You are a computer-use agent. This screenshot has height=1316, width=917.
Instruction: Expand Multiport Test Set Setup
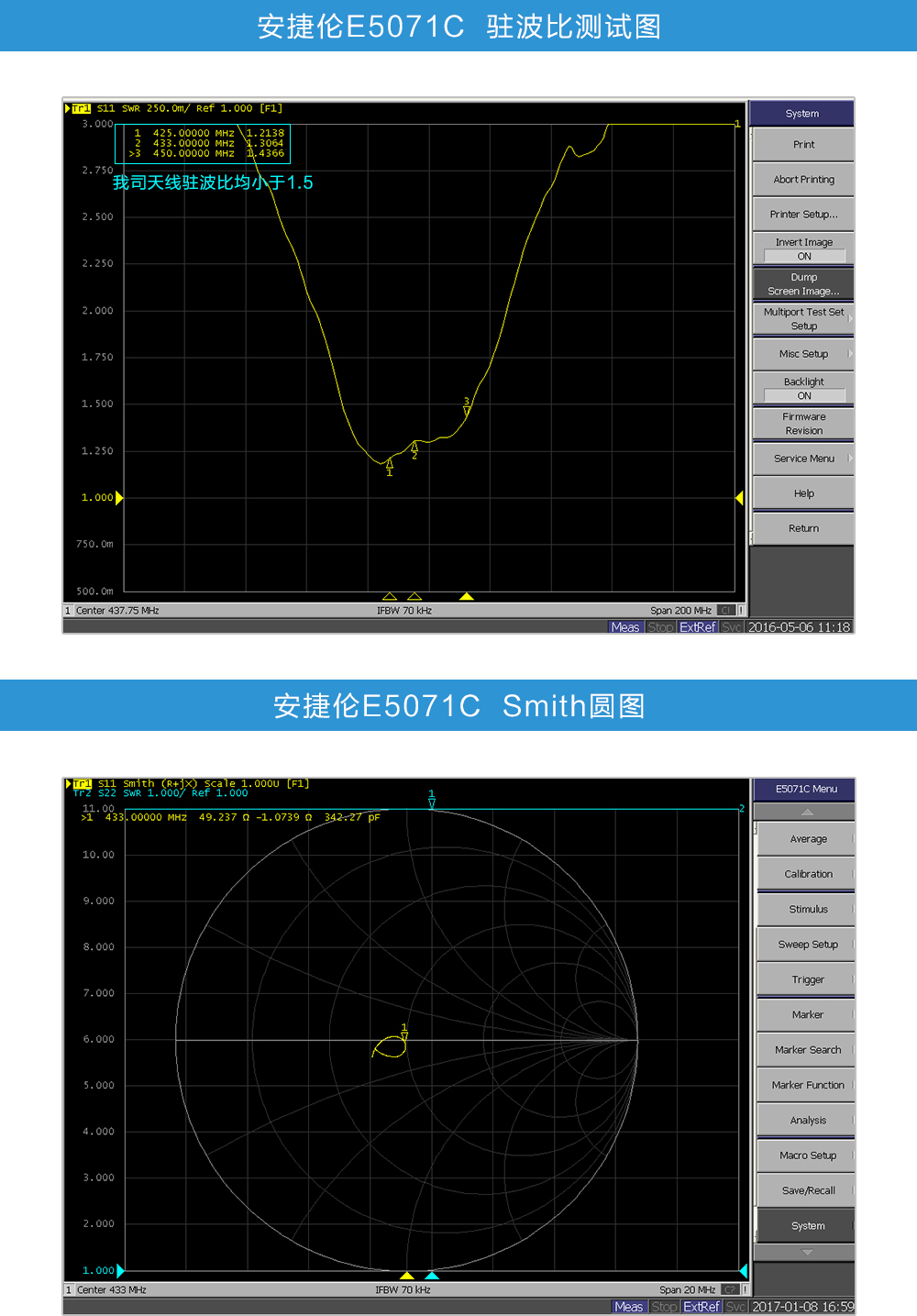[802, 318]
